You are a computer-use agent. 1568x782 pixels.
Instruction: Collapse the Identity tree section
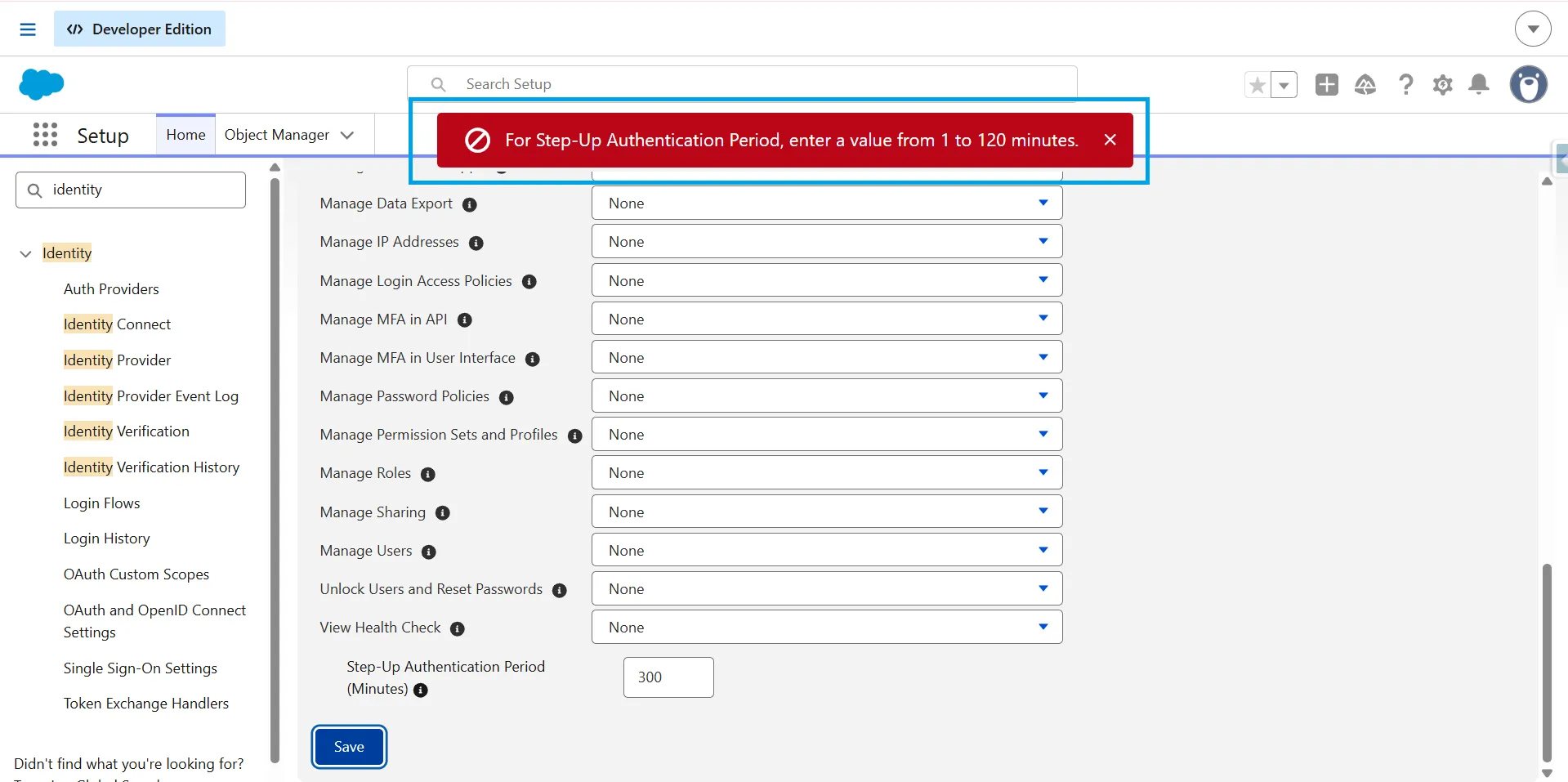pos(25,254)
